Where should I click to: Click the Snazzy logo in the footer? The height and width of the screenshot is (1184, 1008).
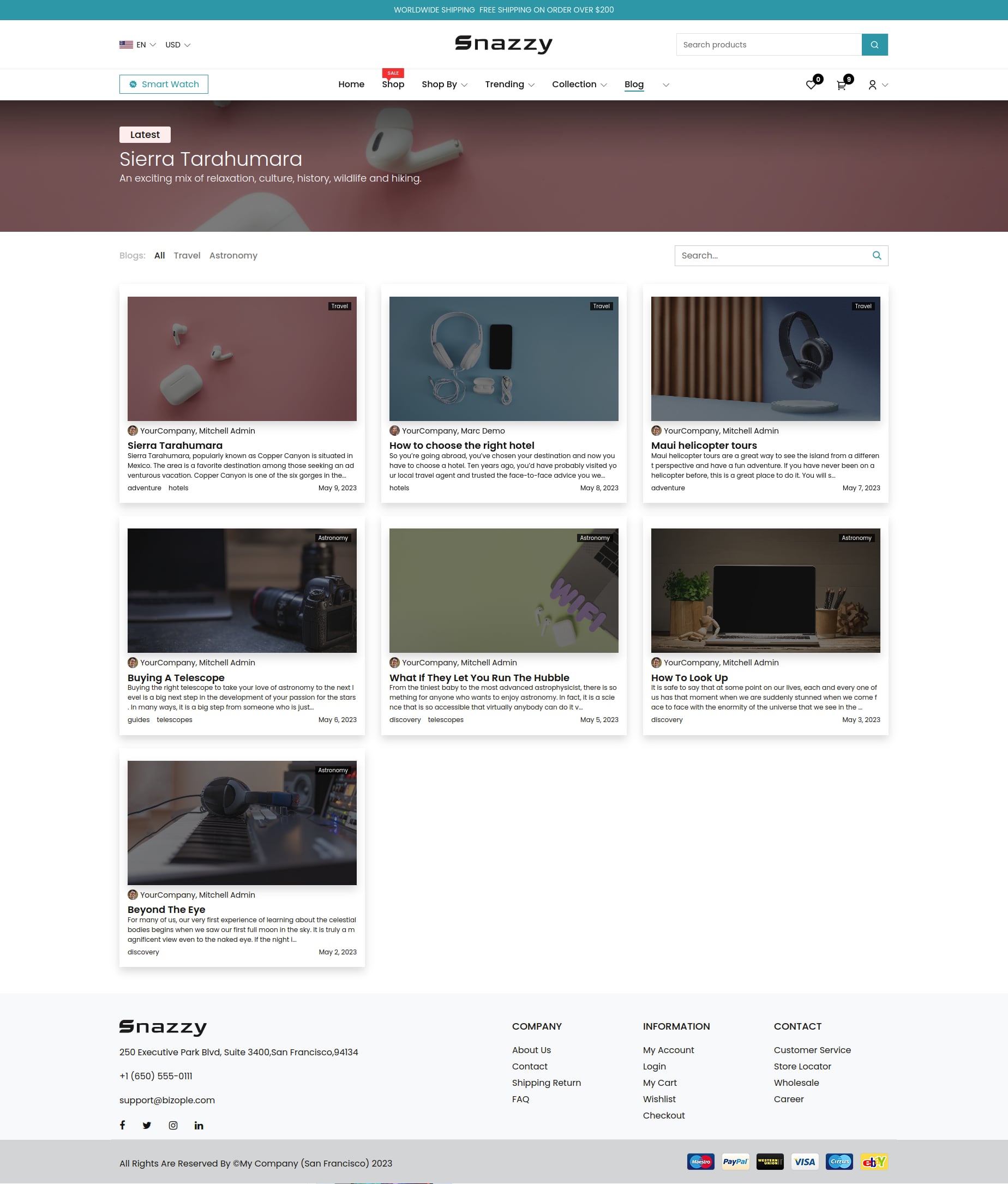pos(163,1027)
